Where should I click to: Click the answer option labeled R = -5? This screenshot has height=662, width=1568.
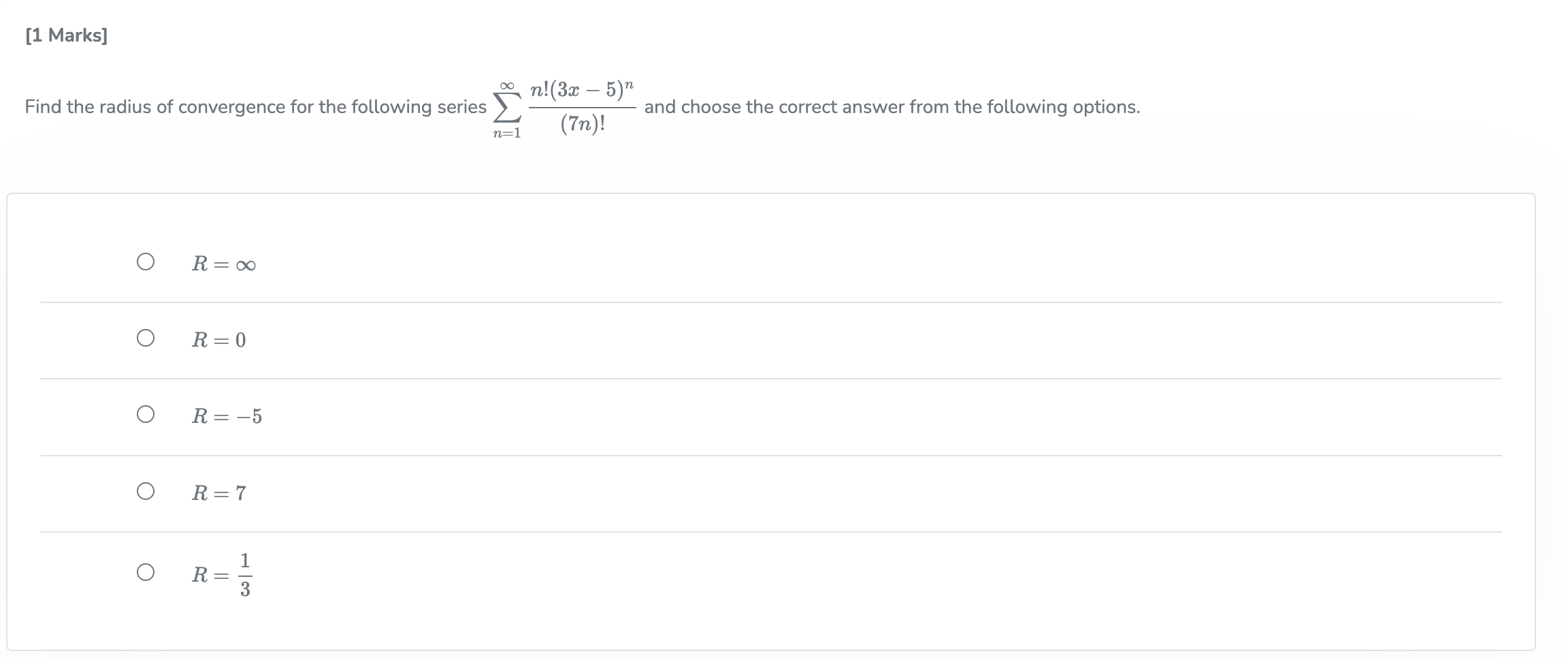227,415
